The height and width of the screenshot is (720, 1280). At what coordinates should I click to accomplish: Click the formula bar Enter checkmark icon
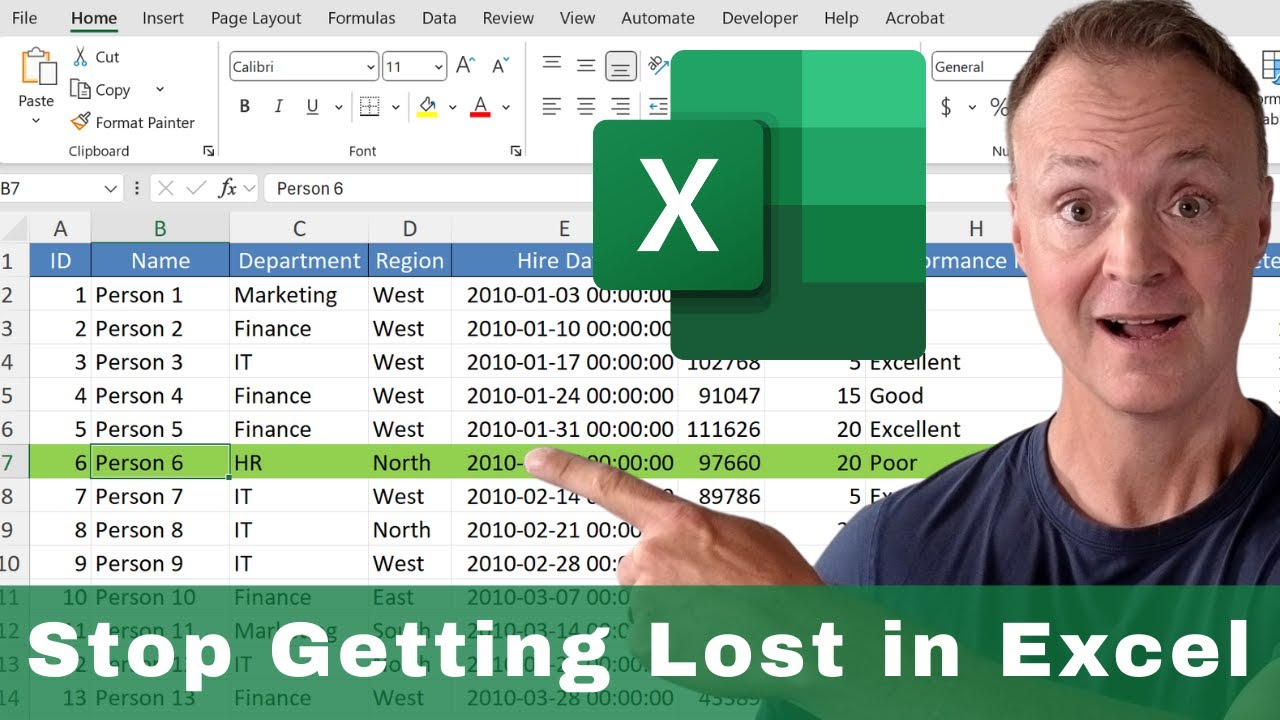[196, 188]
